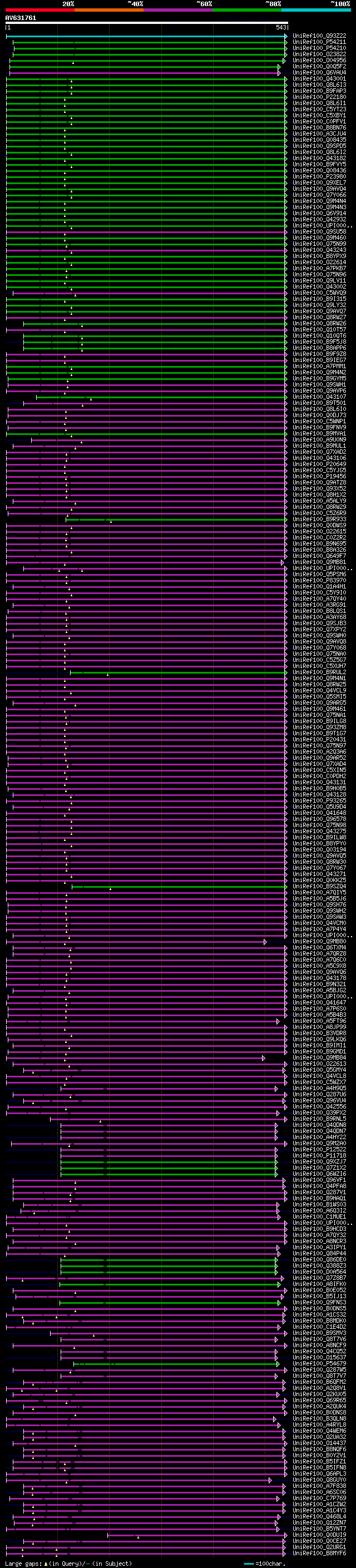Open the UniRef100_Q93Z22 hit label

pyautogui.click(x=319, y=36)
